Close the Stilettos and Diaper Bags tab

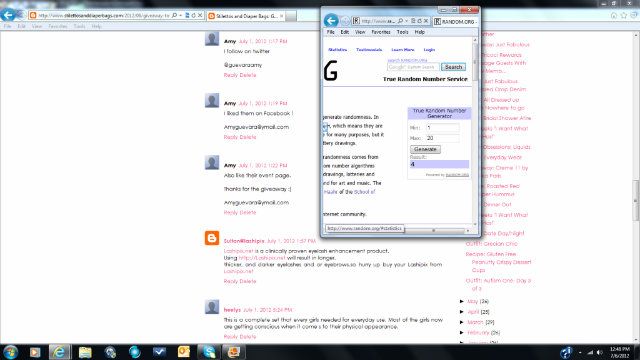pyautogui.click(x=282, y=16)
